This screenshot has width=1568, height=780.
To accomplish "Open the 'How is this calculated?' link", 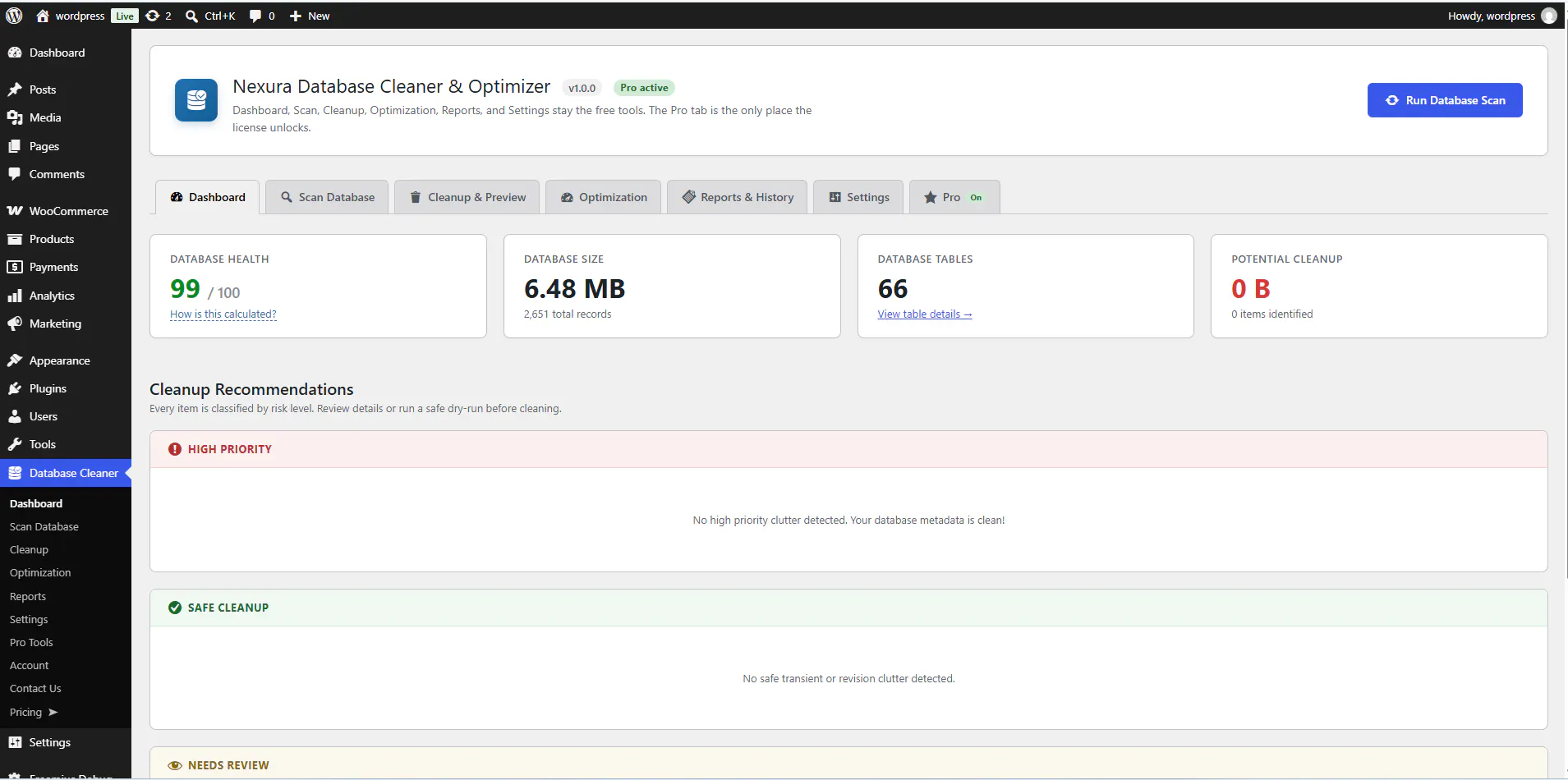I will [x=223, y=314].
